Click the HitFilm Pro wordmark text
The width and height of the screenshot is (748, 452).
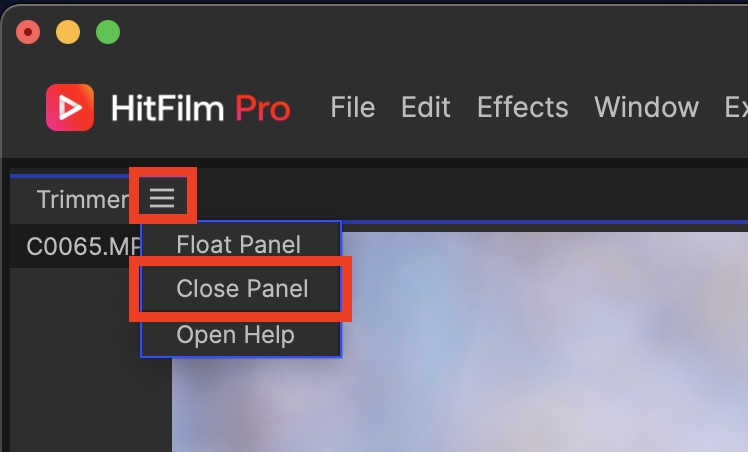pos(198,108)
